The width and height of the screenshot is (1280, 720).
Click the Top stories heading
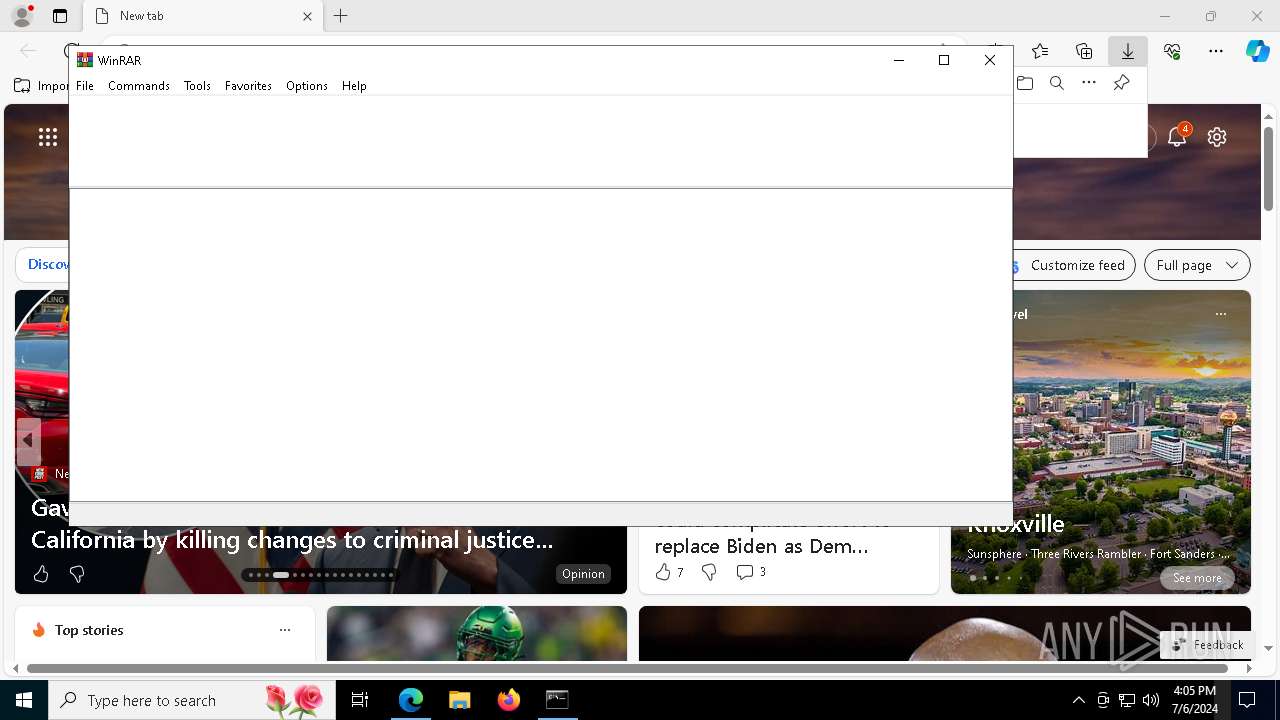[x=89, y=630]
